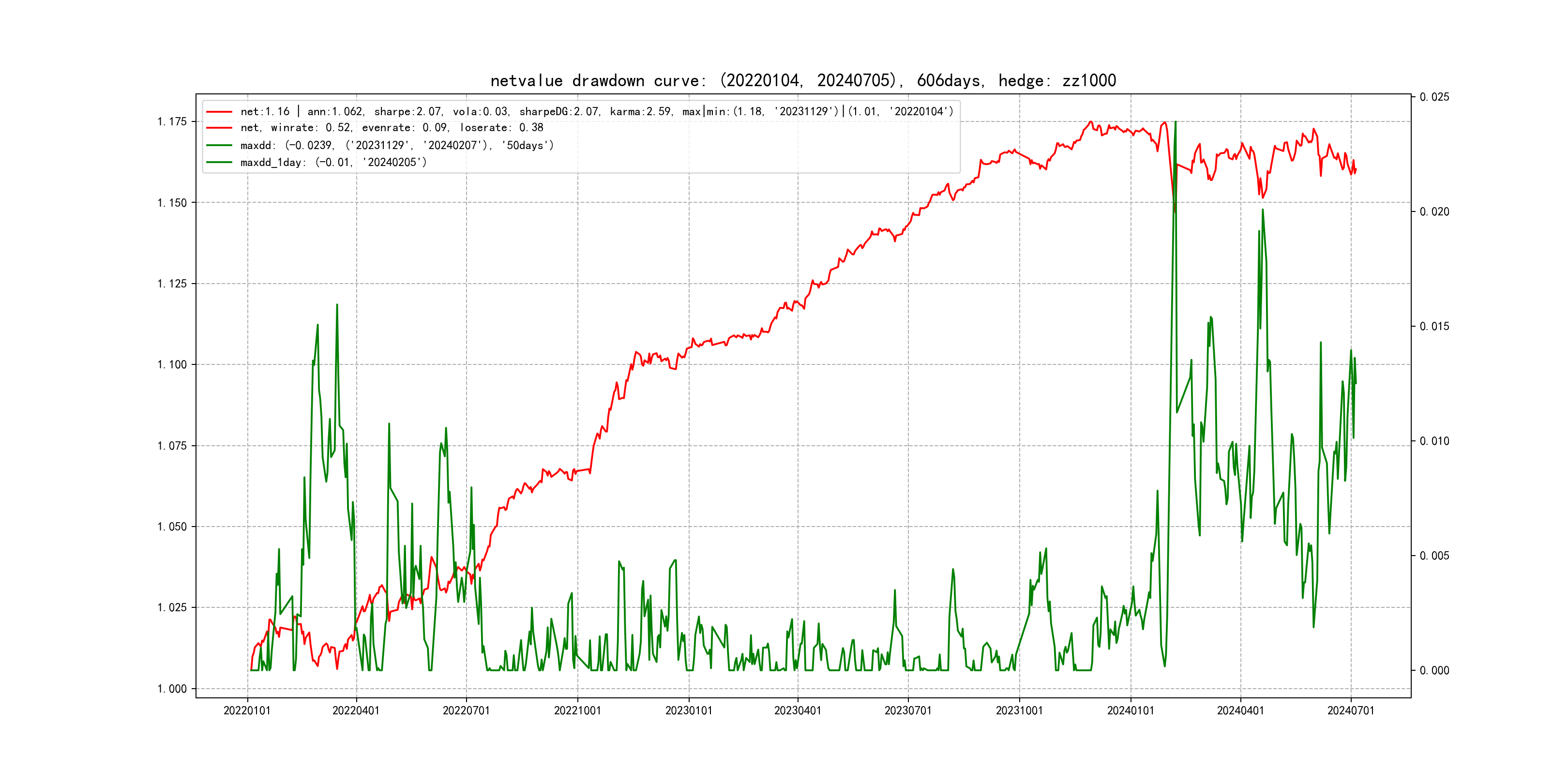Click the 1.000 left axis tick label
1568x784 pixels.
(172, 689)
